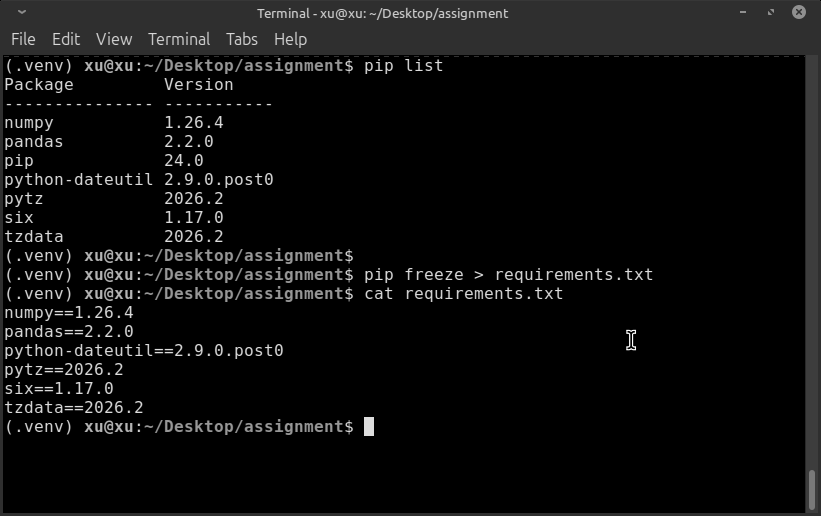
Task: Click the 'Version' column header
Action: 198,85
